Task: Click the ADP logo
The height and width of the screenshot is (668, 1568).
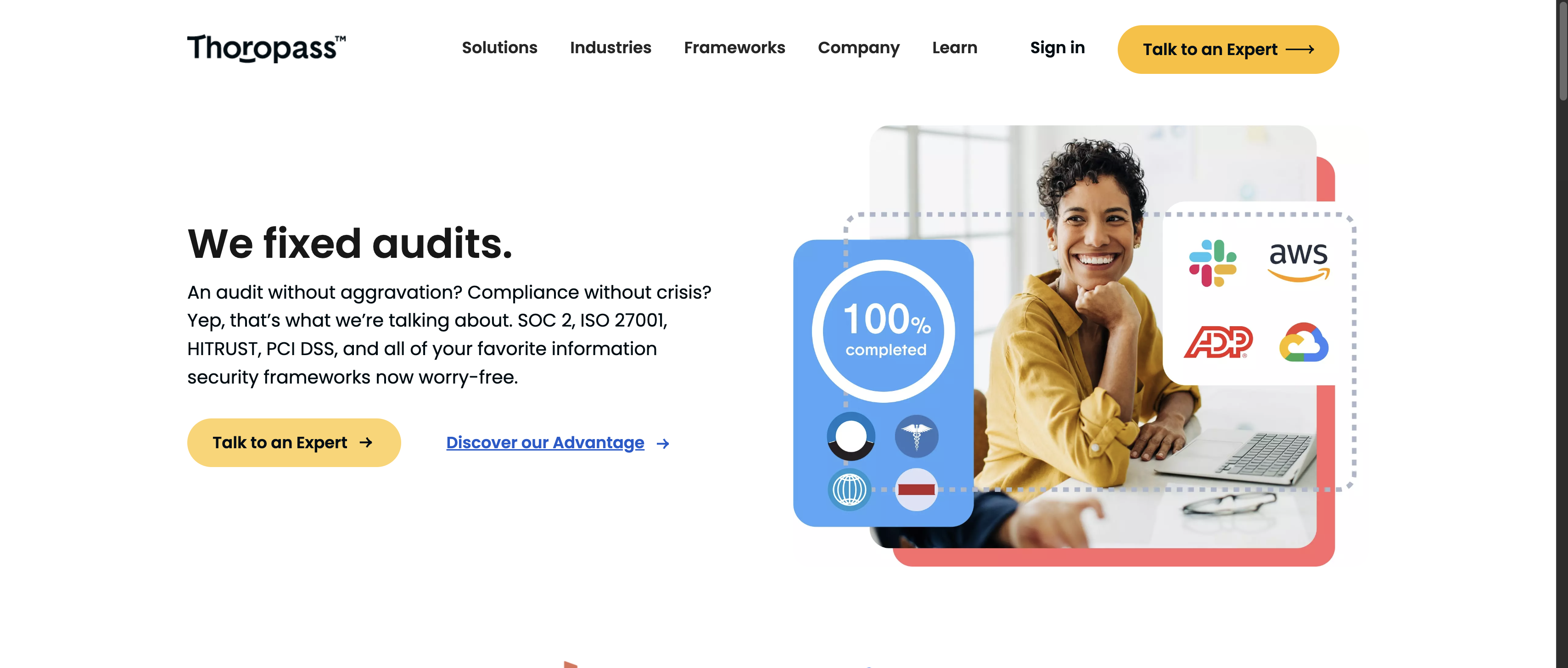Action: 1218,342
